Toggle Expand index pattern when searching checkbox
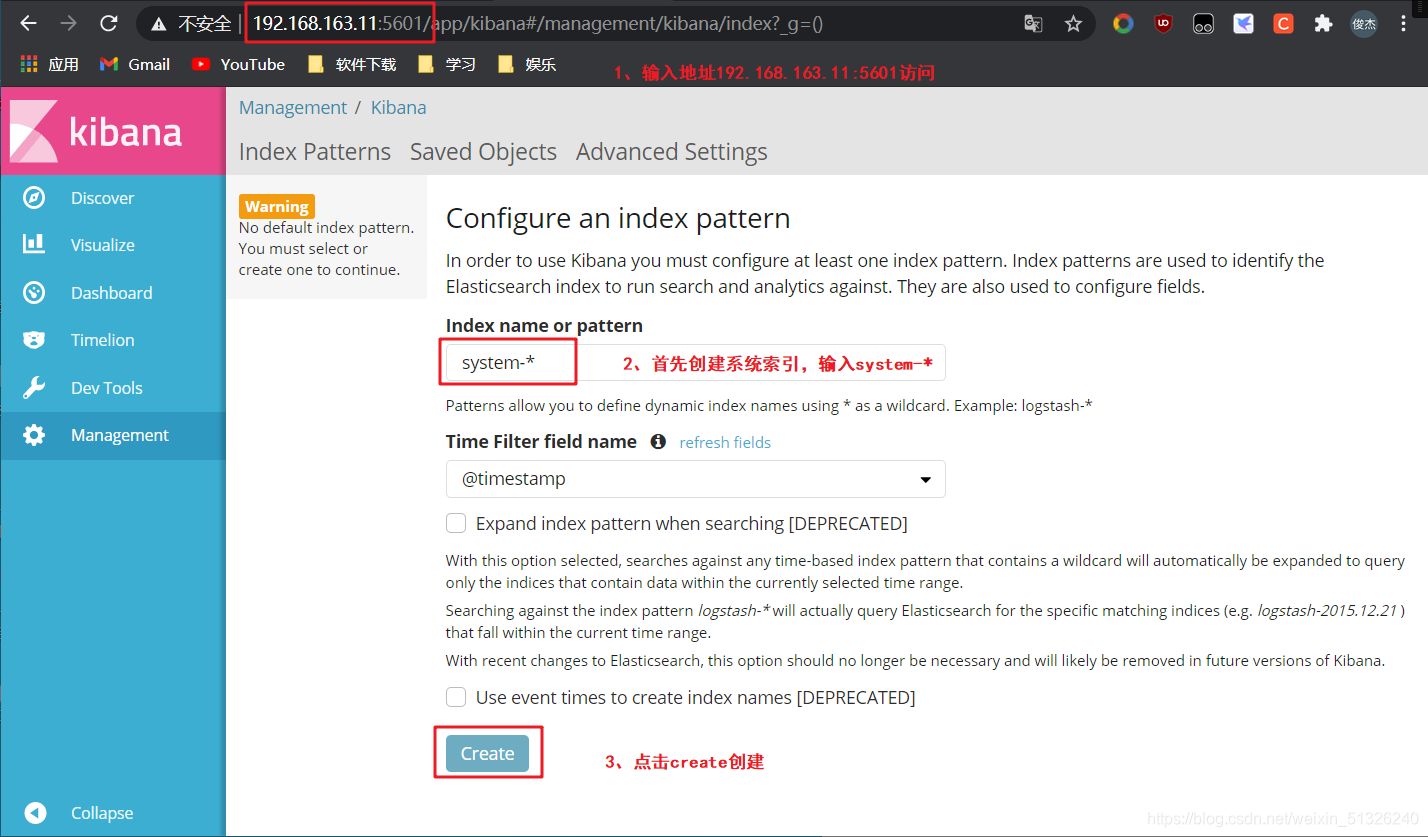The height and width of the screenshot is (837, 1428). (456, 523)
